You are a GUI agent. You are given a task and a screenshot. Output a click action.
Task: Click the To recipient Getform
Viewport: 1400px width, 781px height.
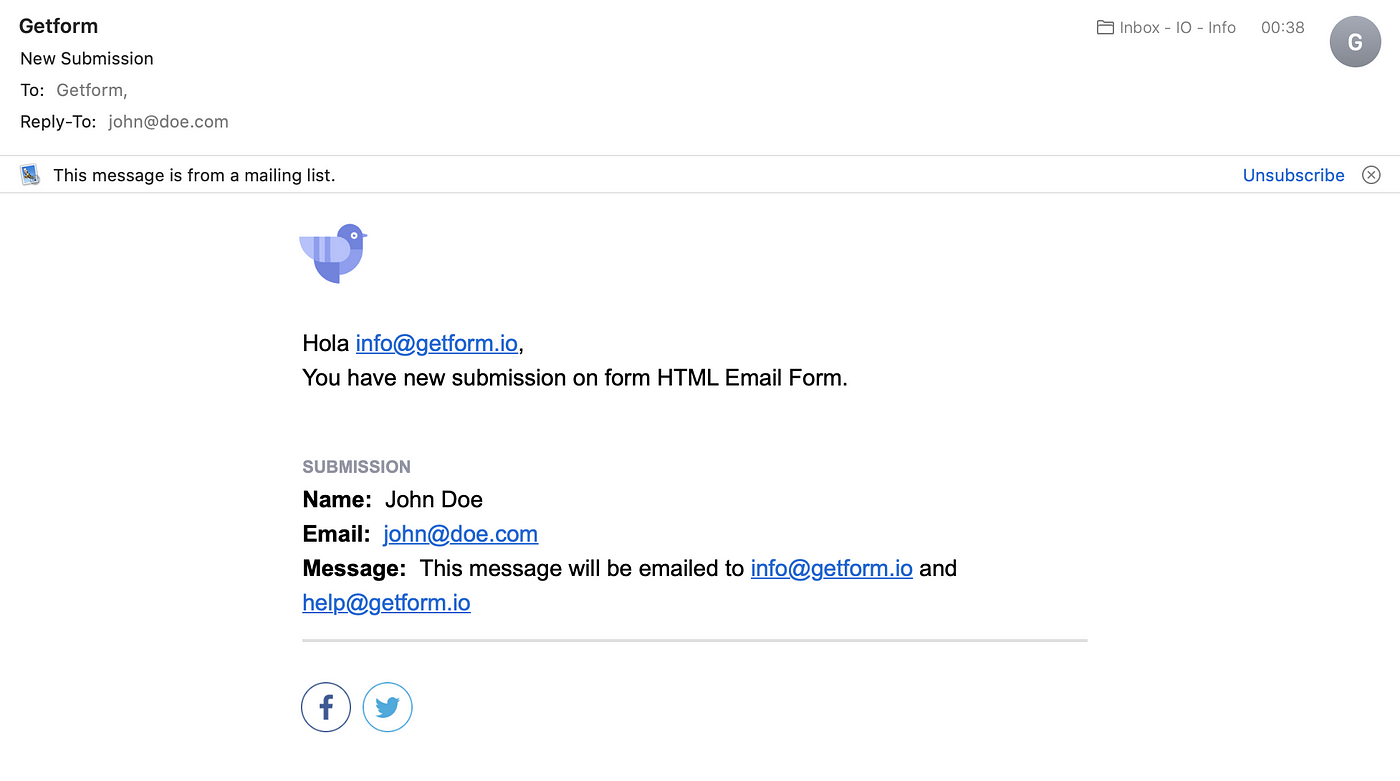click(92, 90)
